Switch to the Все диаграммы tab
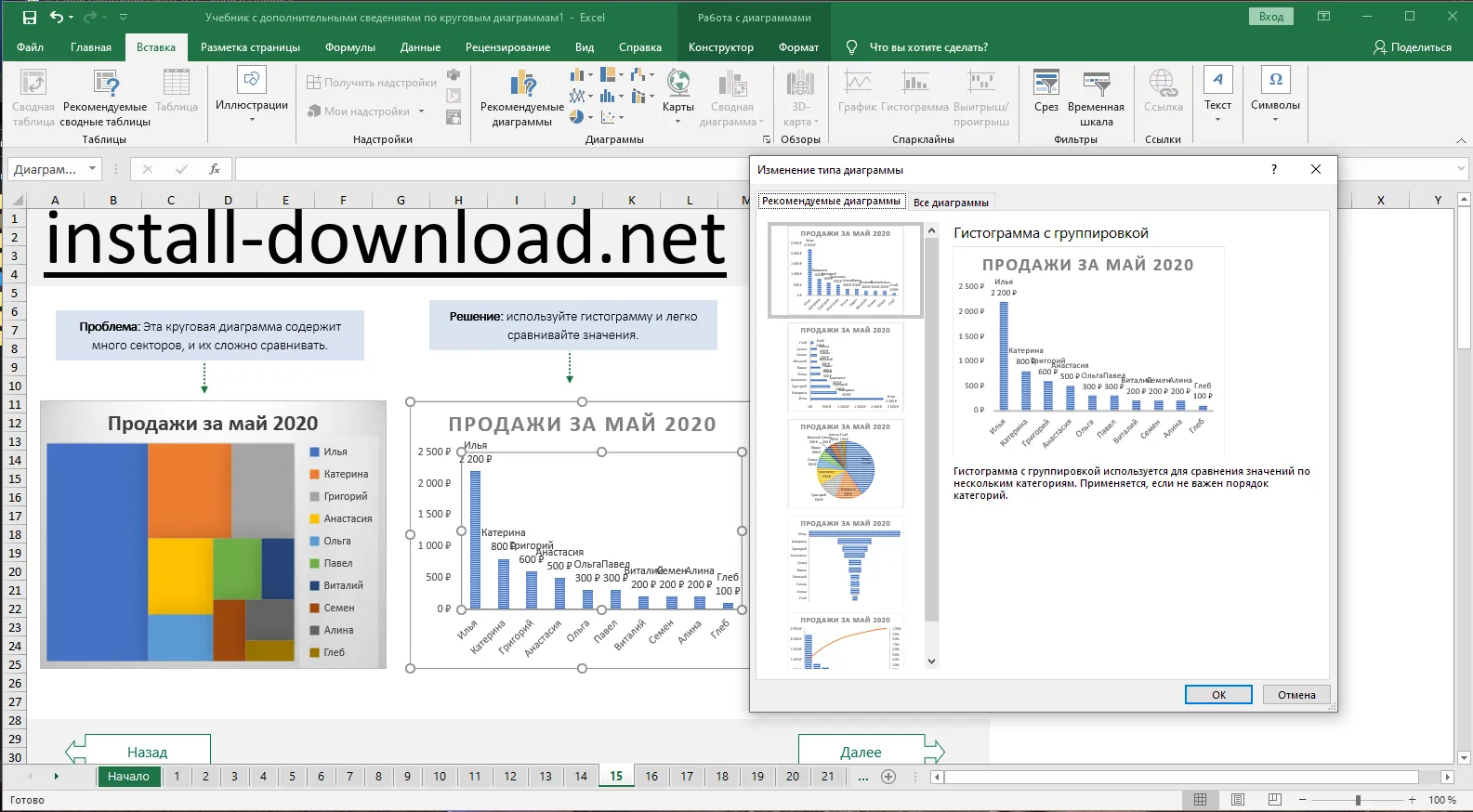This screenshot has width=1473, height=812. pos(951,203)
